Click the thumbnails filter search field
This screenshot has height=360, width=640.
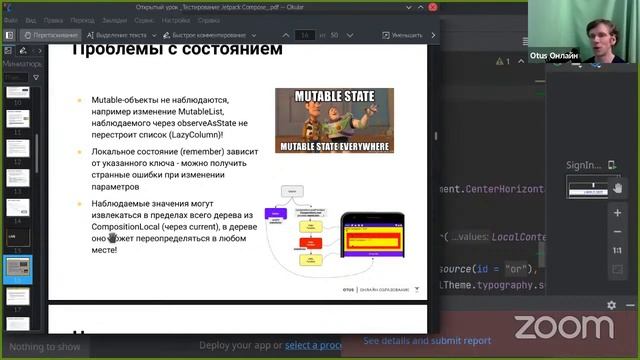[16, 77]
